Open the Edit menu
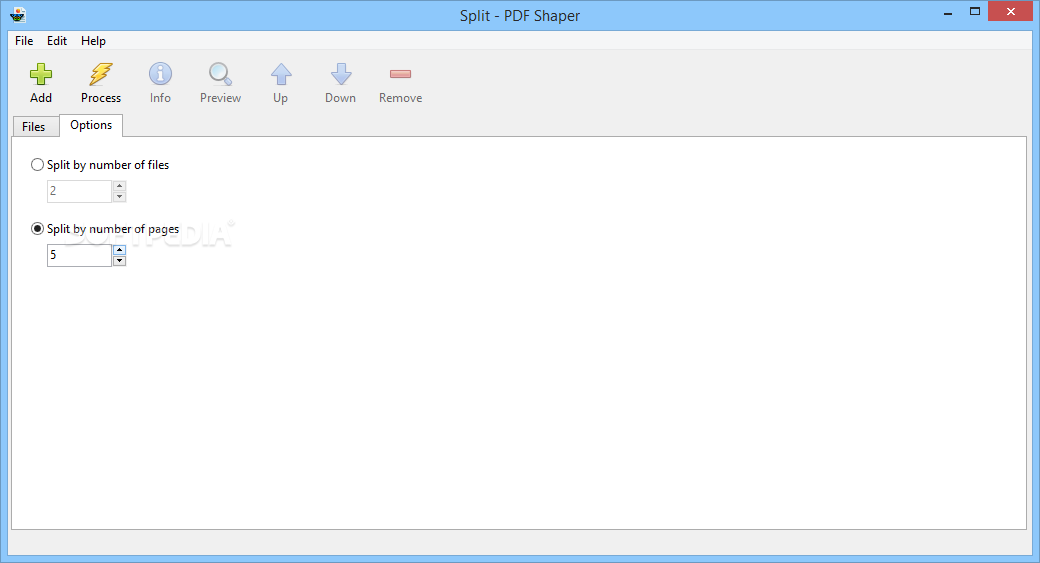The height and width of the screenshot is (563, 1040). pyautogui.click(x=56, y=40)
